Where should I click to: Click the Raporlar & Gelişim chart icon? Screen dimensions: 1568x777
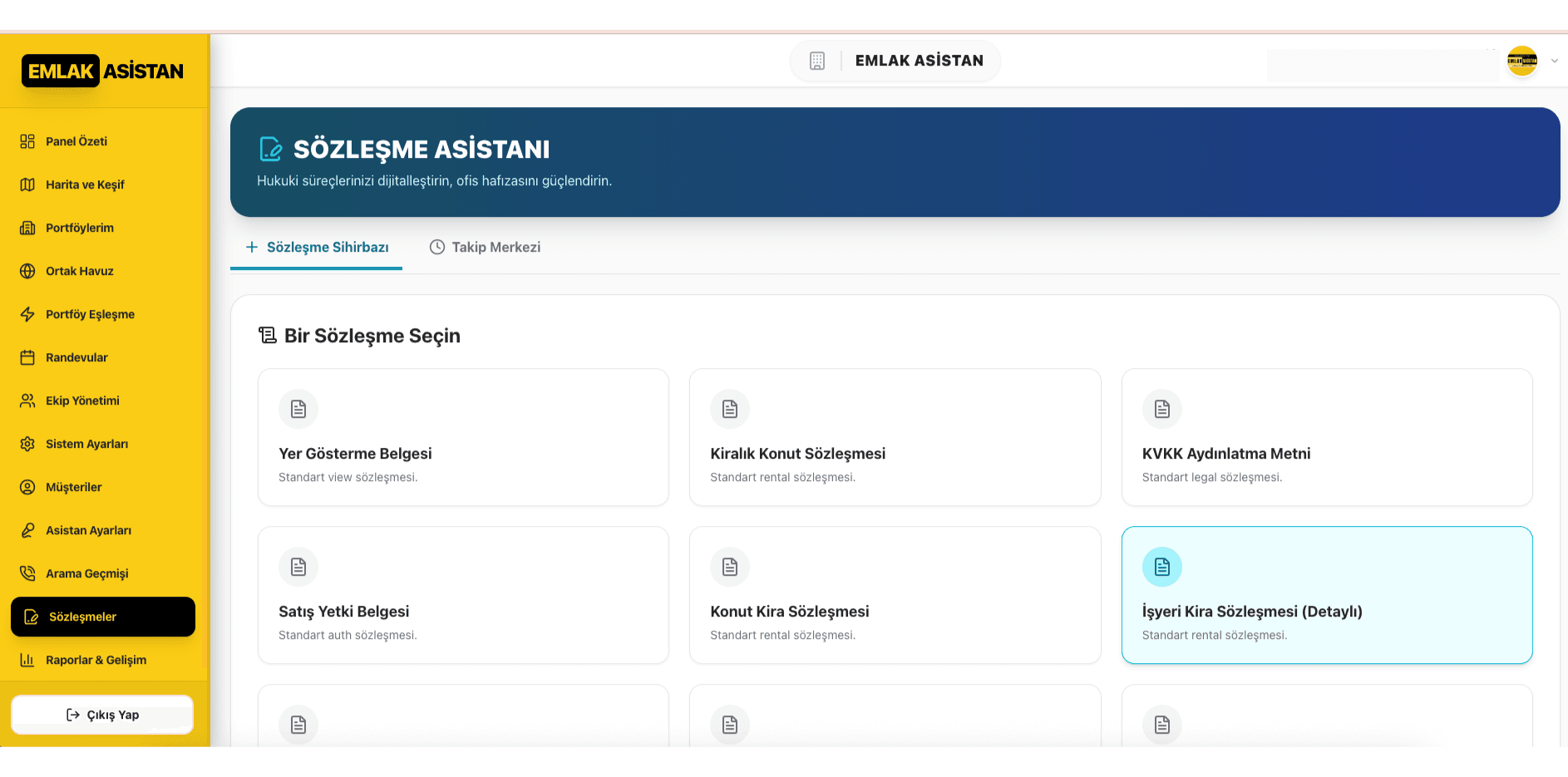coord(27,660)
